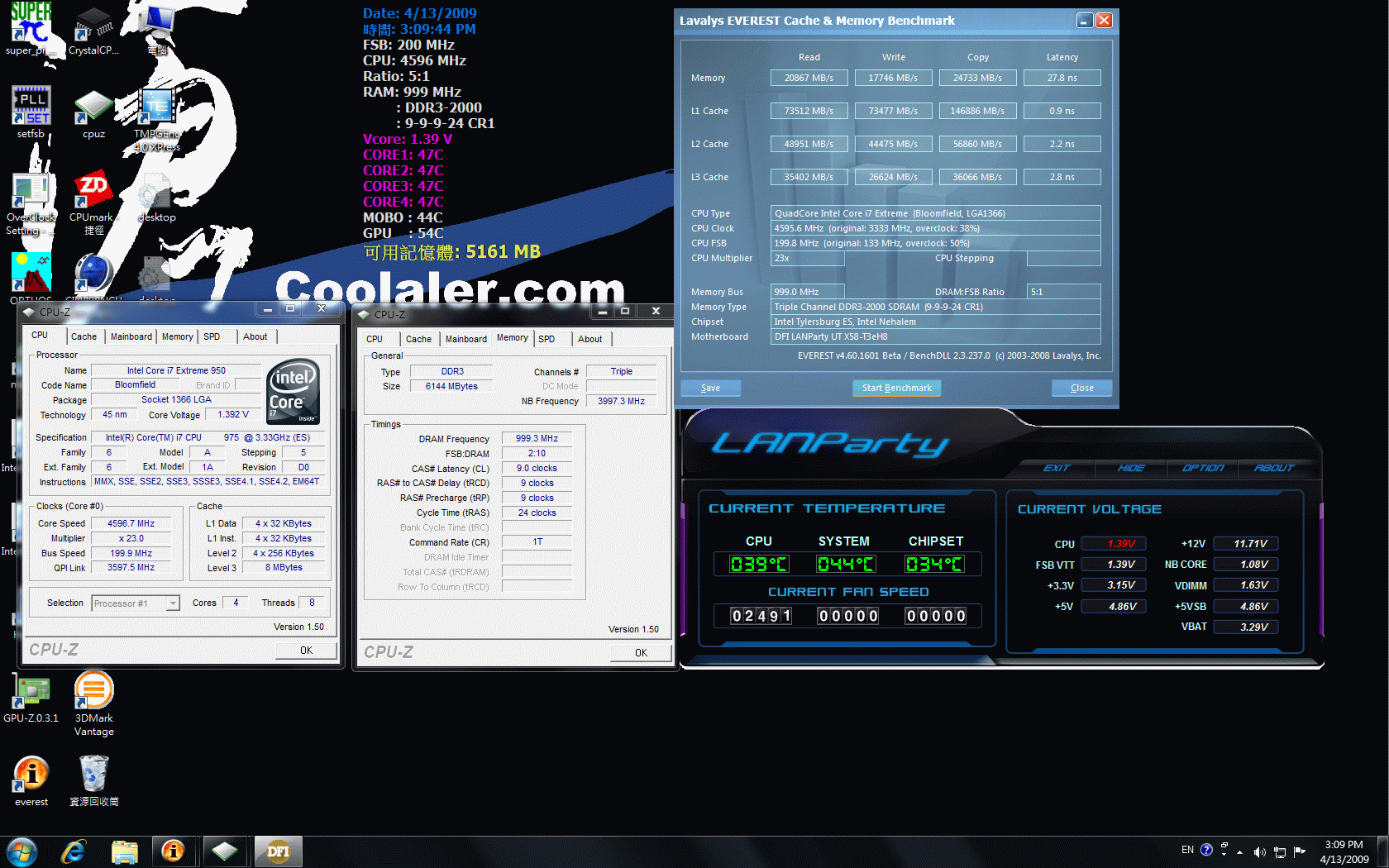This screenshot has height=868, width=1389.
Task: Open the computer icon at top of the desktop
Action: [156, 29]
